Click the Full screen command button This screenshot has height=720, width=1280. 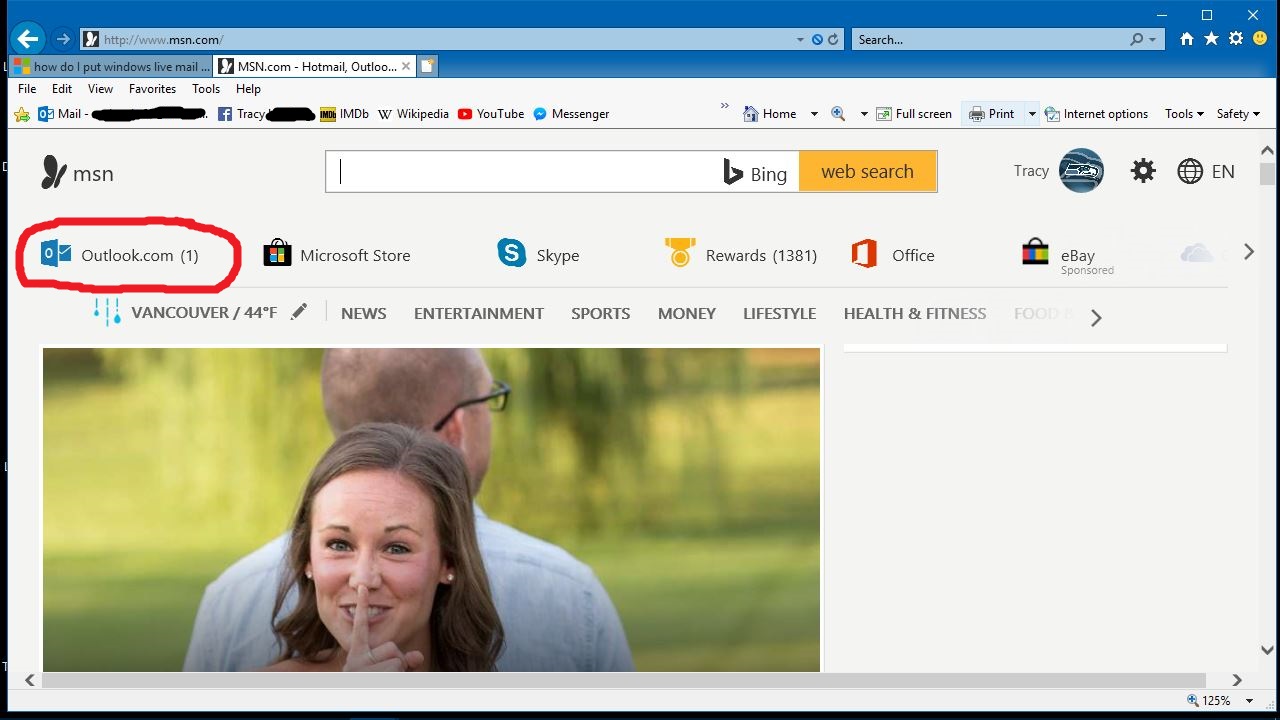[914, 114]
